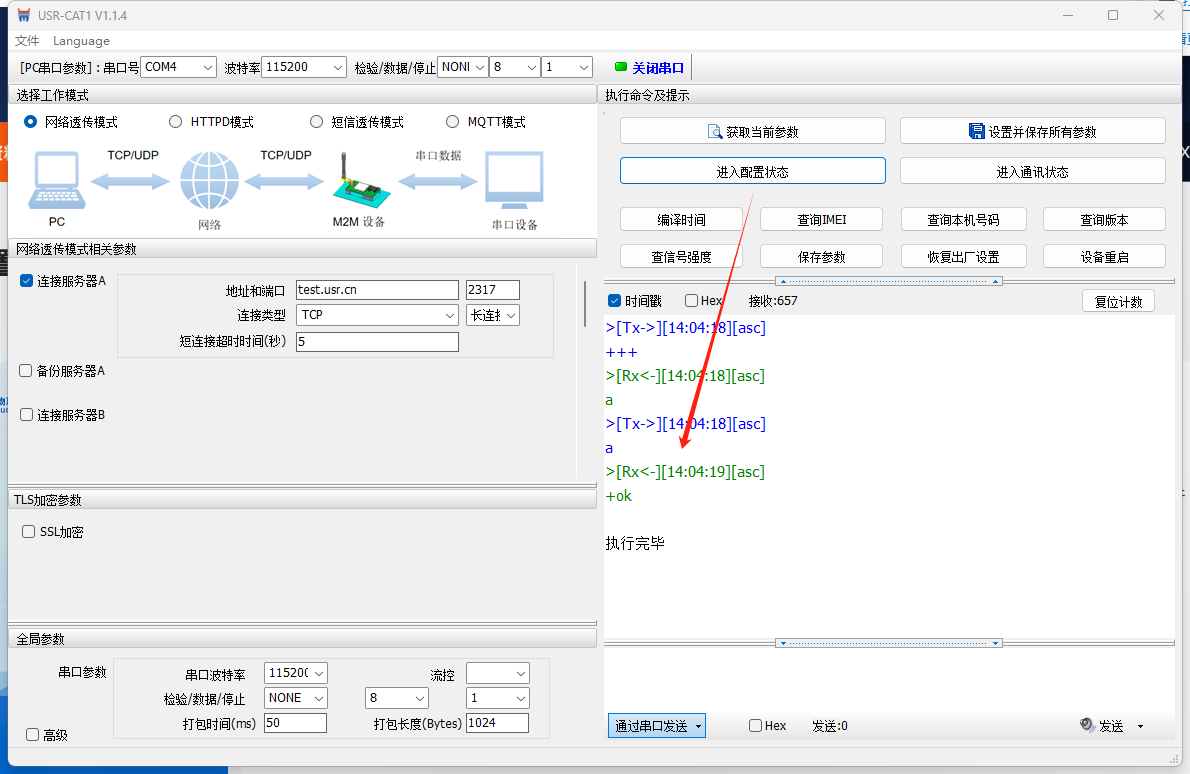Enable the SSL加密 checkbox
This screenshot has height=774, width=1190.
(28, 532)
